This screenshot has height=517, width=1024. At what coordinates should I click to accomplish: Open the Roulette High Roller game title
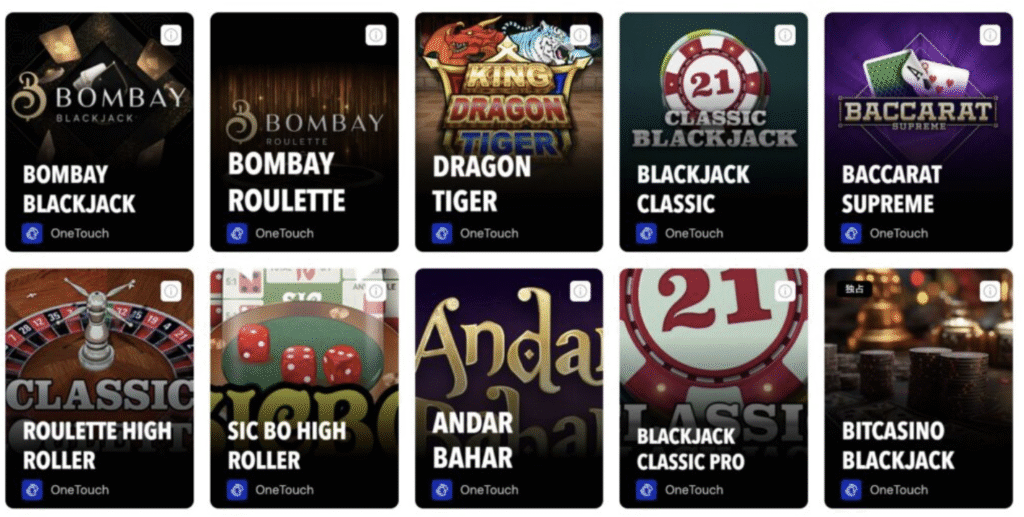tap(97, 445)
